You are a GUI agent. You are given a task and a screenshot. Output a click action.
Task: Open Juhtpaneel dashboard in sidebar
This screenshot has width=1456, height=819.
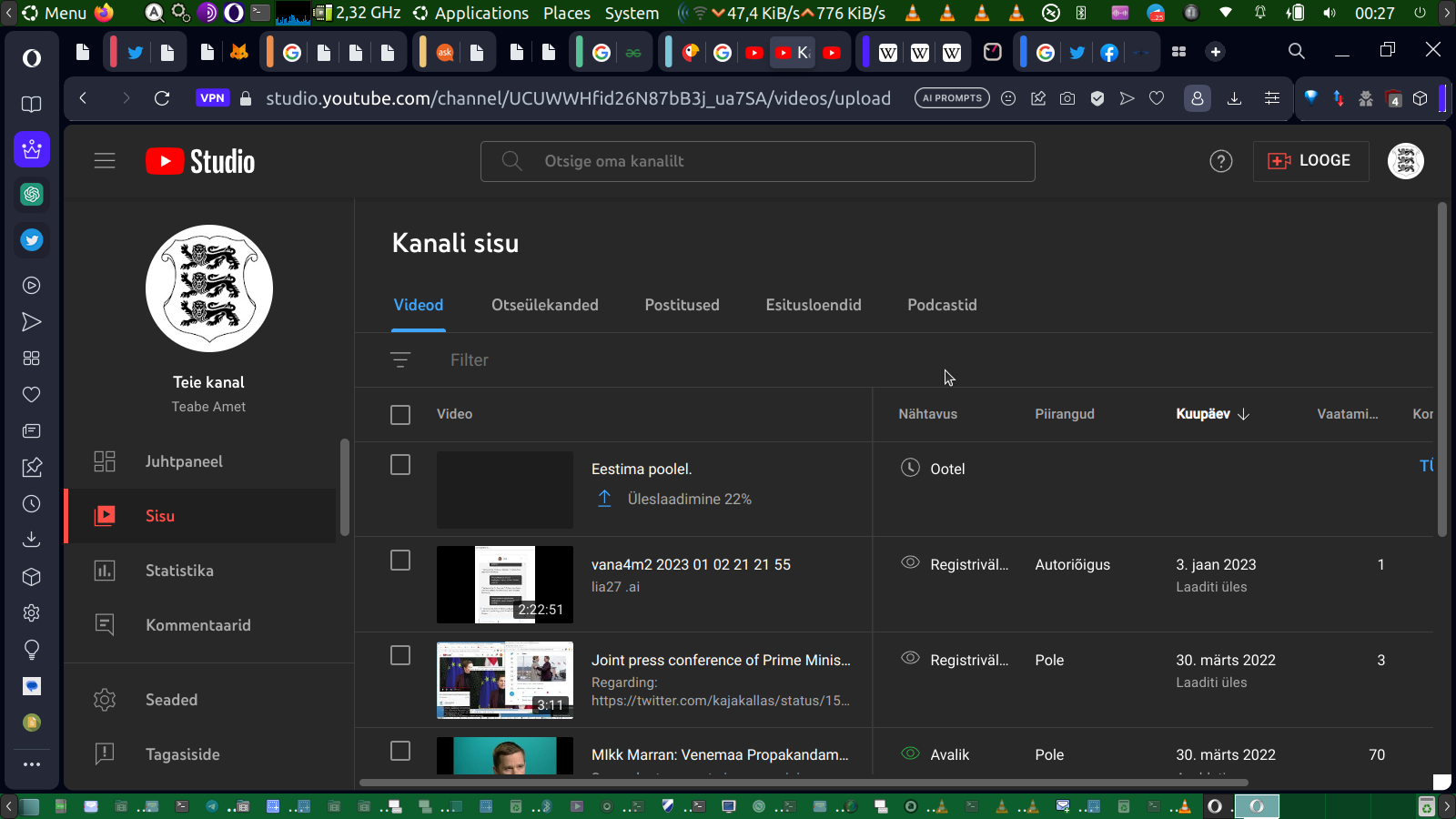click(183, 461)
